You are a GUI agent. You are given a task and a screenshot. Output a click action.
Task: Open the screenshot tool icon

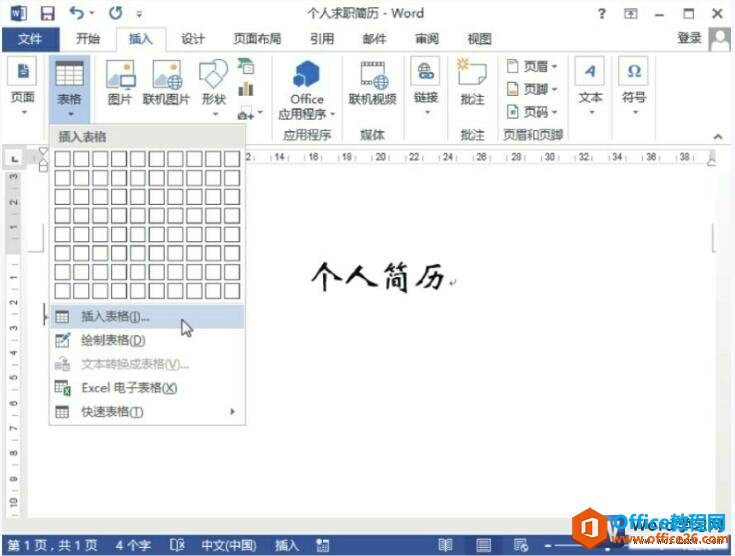click(x=248, y=113)
